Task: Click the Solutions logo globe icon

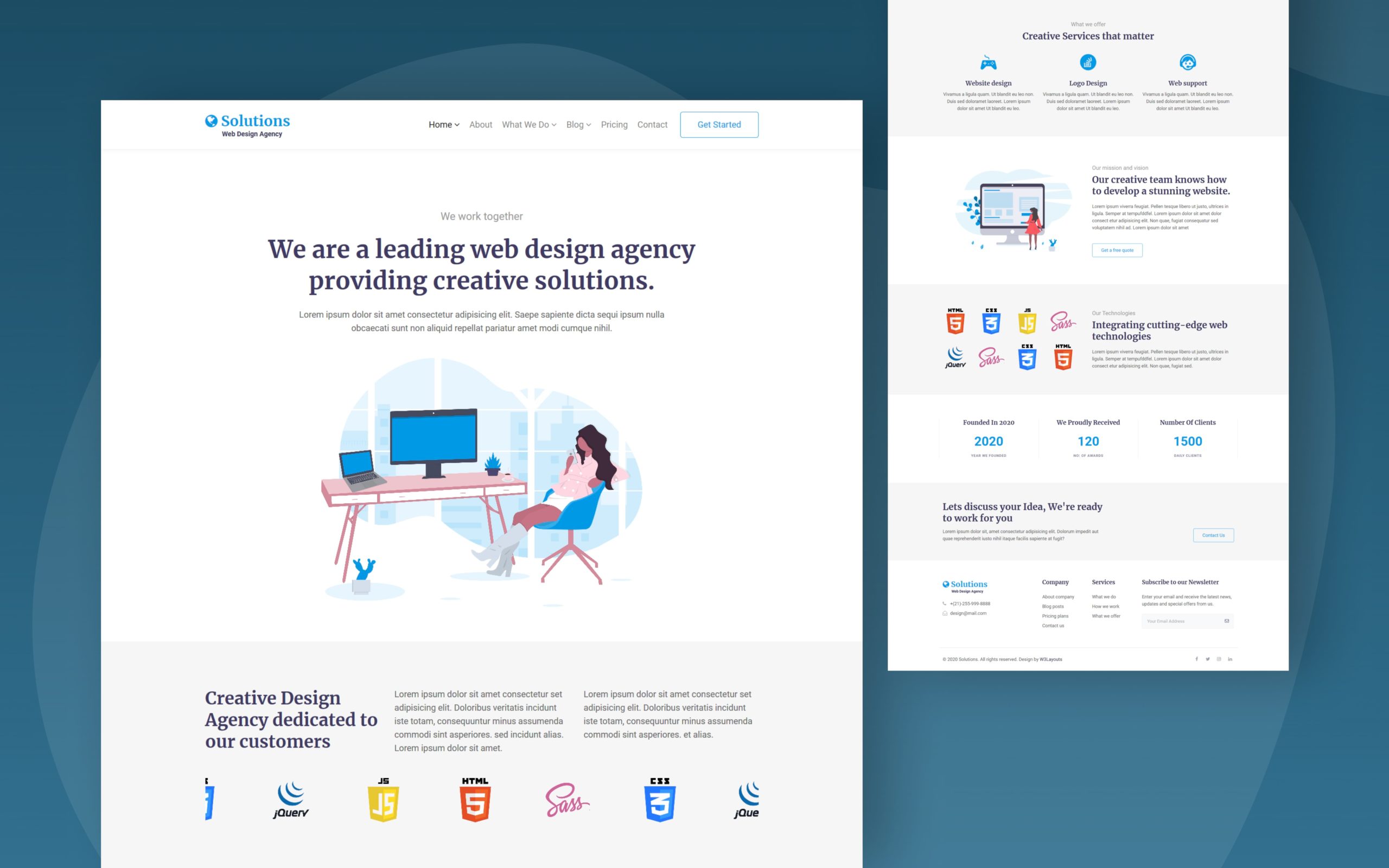Action: (x=211, y=121)
